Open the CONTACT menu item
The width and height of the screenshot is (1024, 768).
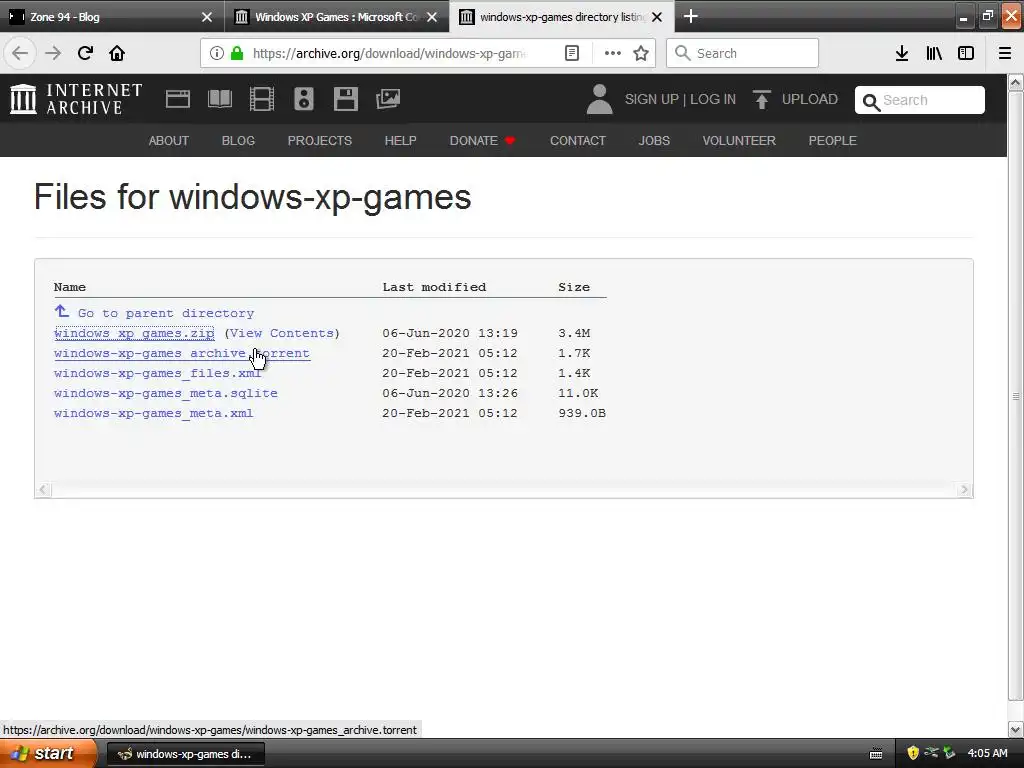click(x=577, y=140)
